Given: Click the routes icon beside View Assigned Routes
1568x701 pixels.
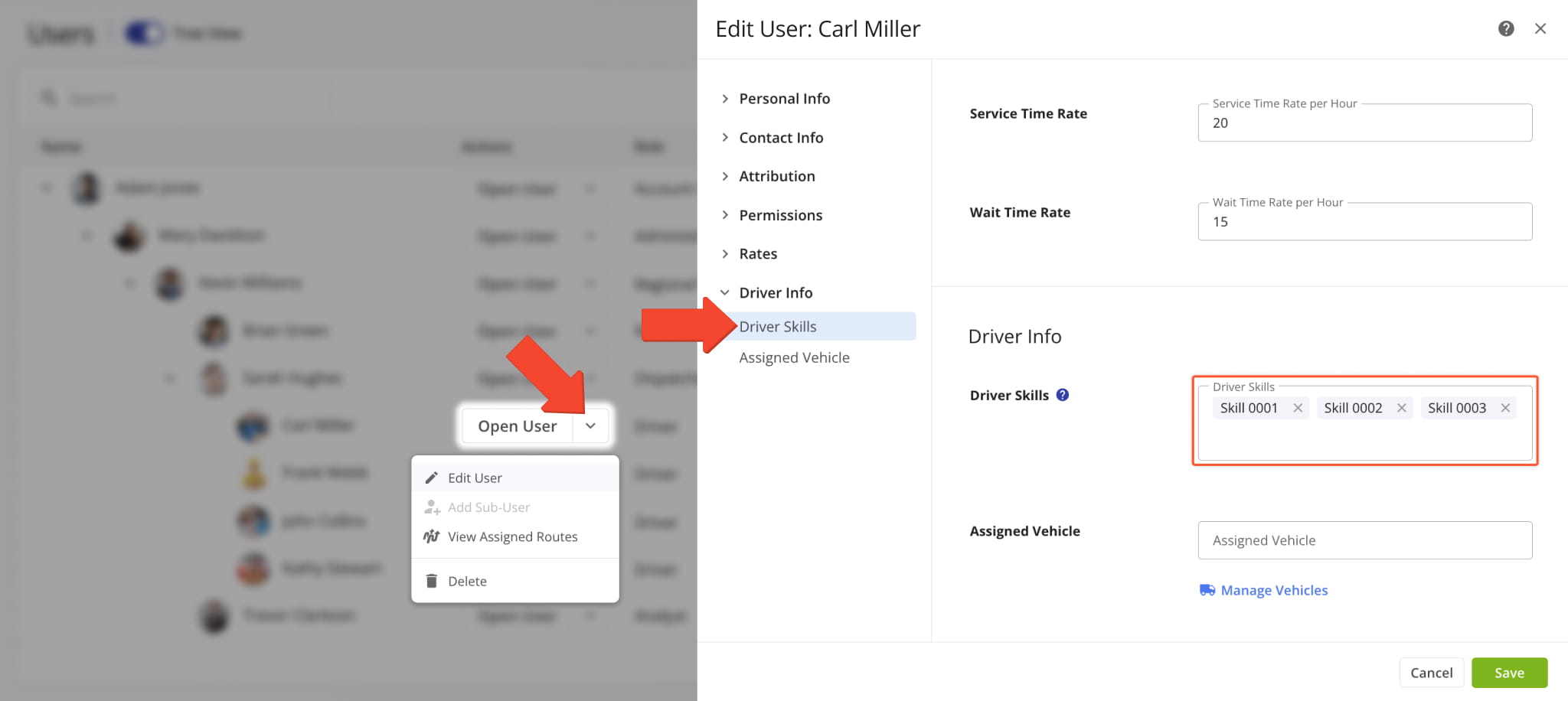Looking at the screenshot, I should point(432,536).
